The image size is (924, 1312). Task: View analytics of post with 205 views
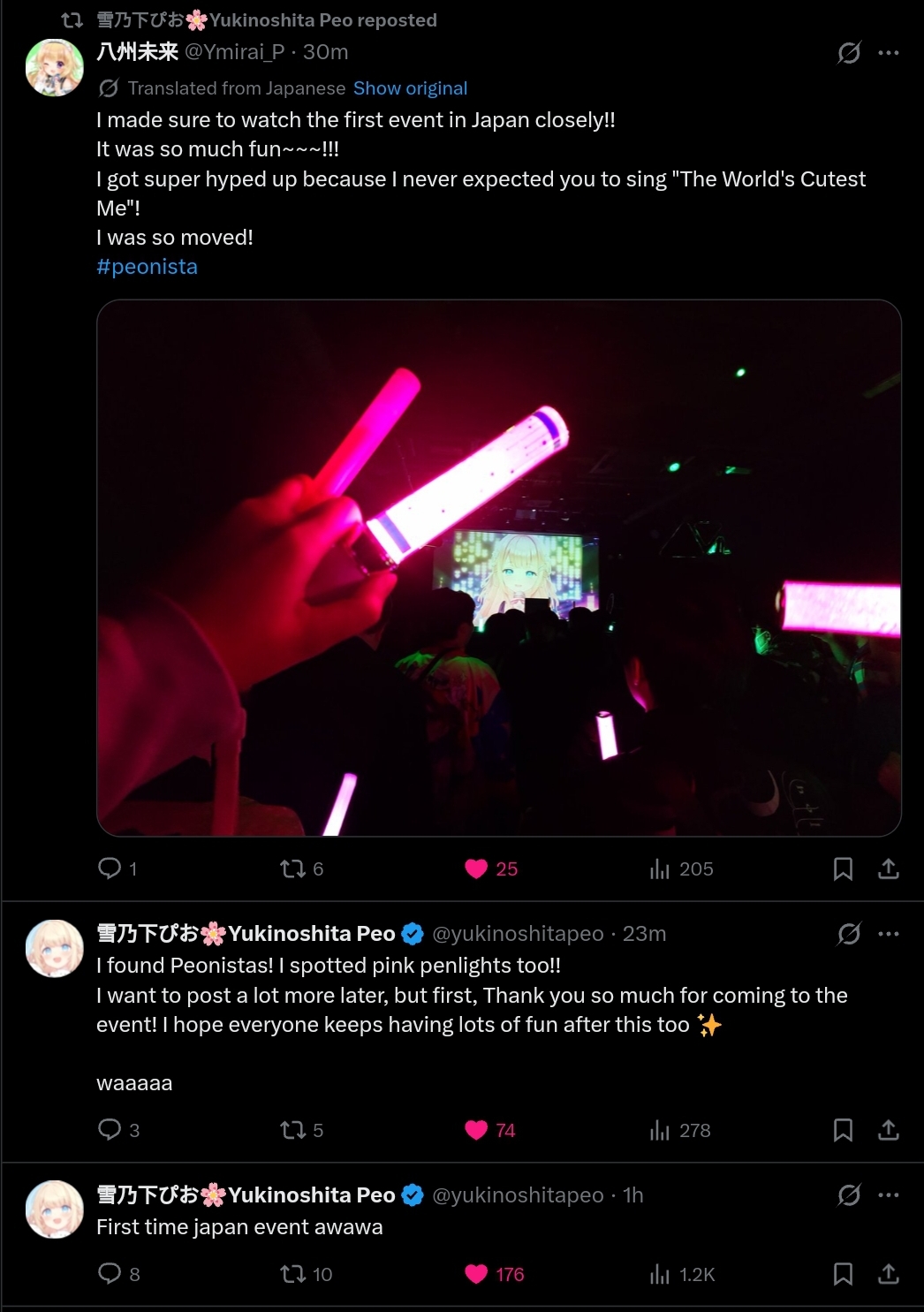tap(681, 868)
